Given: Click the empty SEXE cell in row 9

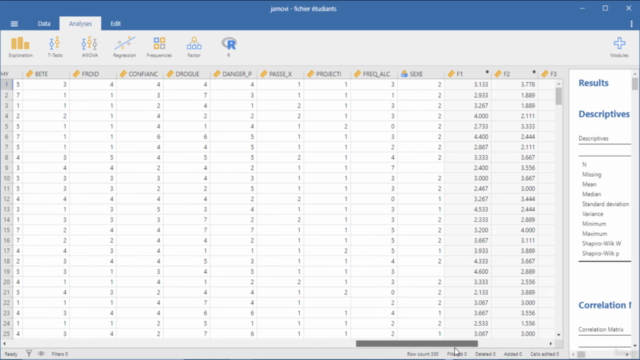Looking at the screenshot, I should (x=422, y=168).
